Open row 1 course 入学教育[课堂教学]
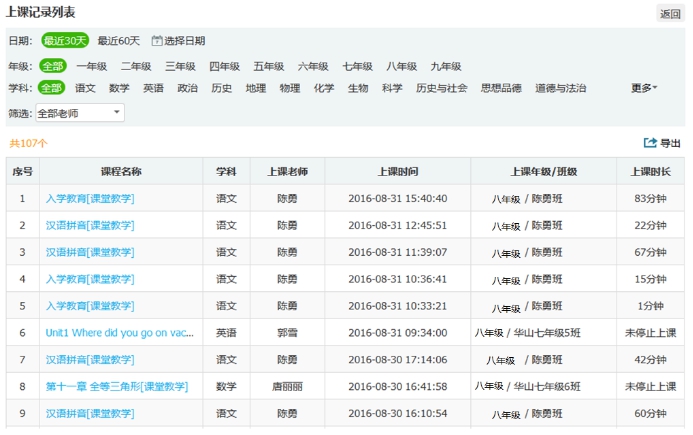693x435 pixels. click(90, 198)
